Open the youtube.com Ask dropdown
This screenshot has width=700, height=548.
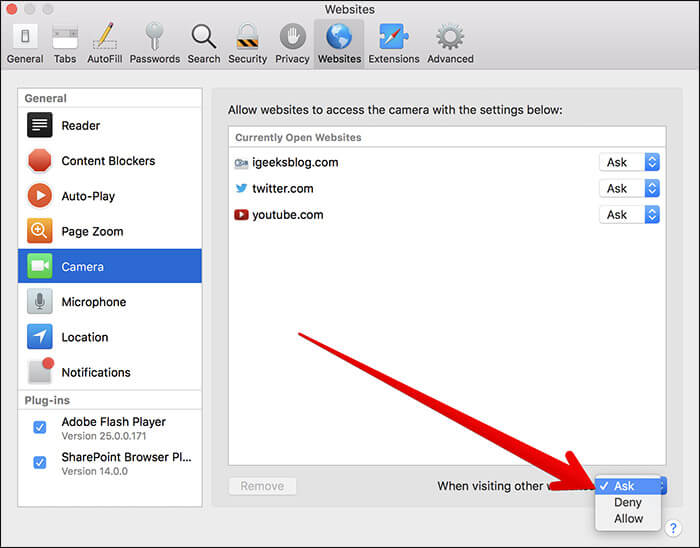pyautogui.click(x=629, y=215)
